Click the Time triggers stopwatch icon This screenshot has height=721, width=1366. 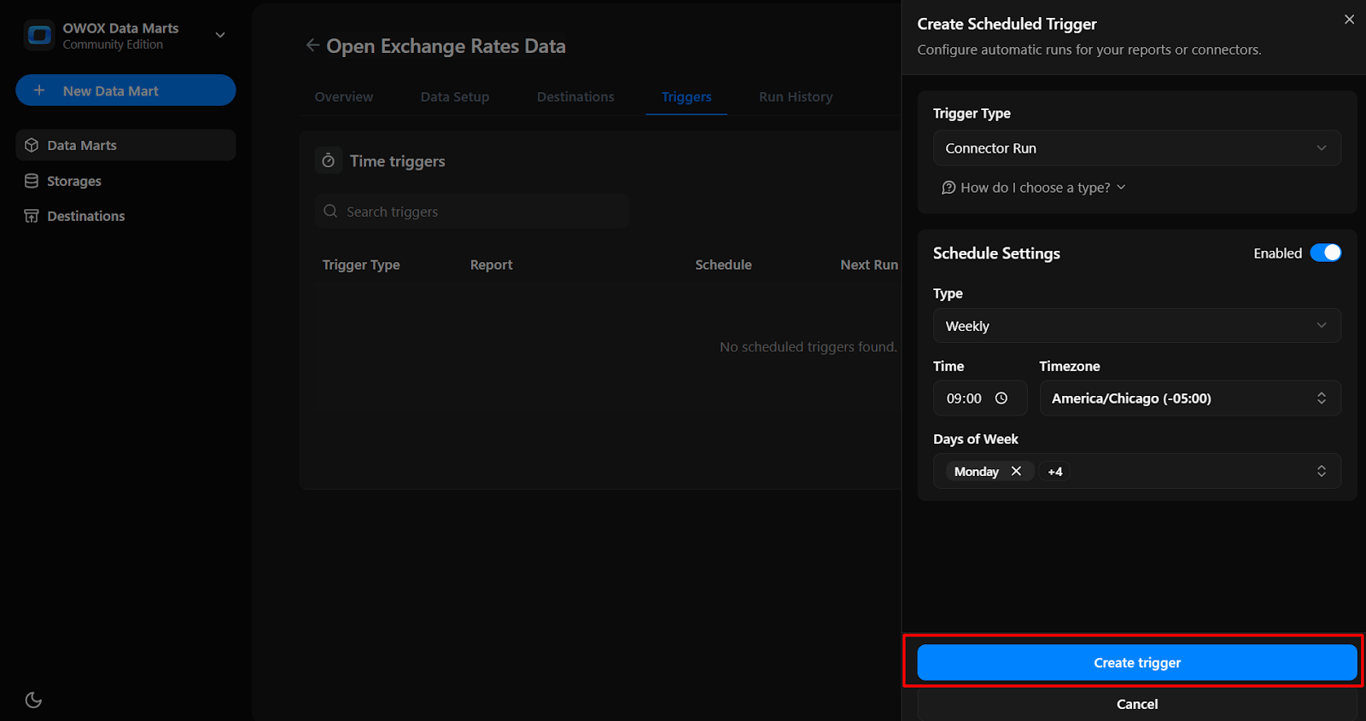328,161
